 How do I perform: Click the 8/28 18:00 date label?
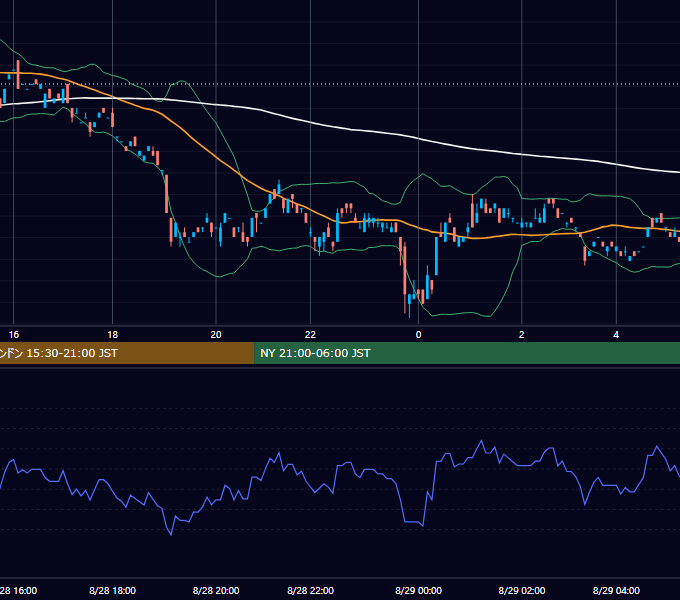[x=112, y=590]
